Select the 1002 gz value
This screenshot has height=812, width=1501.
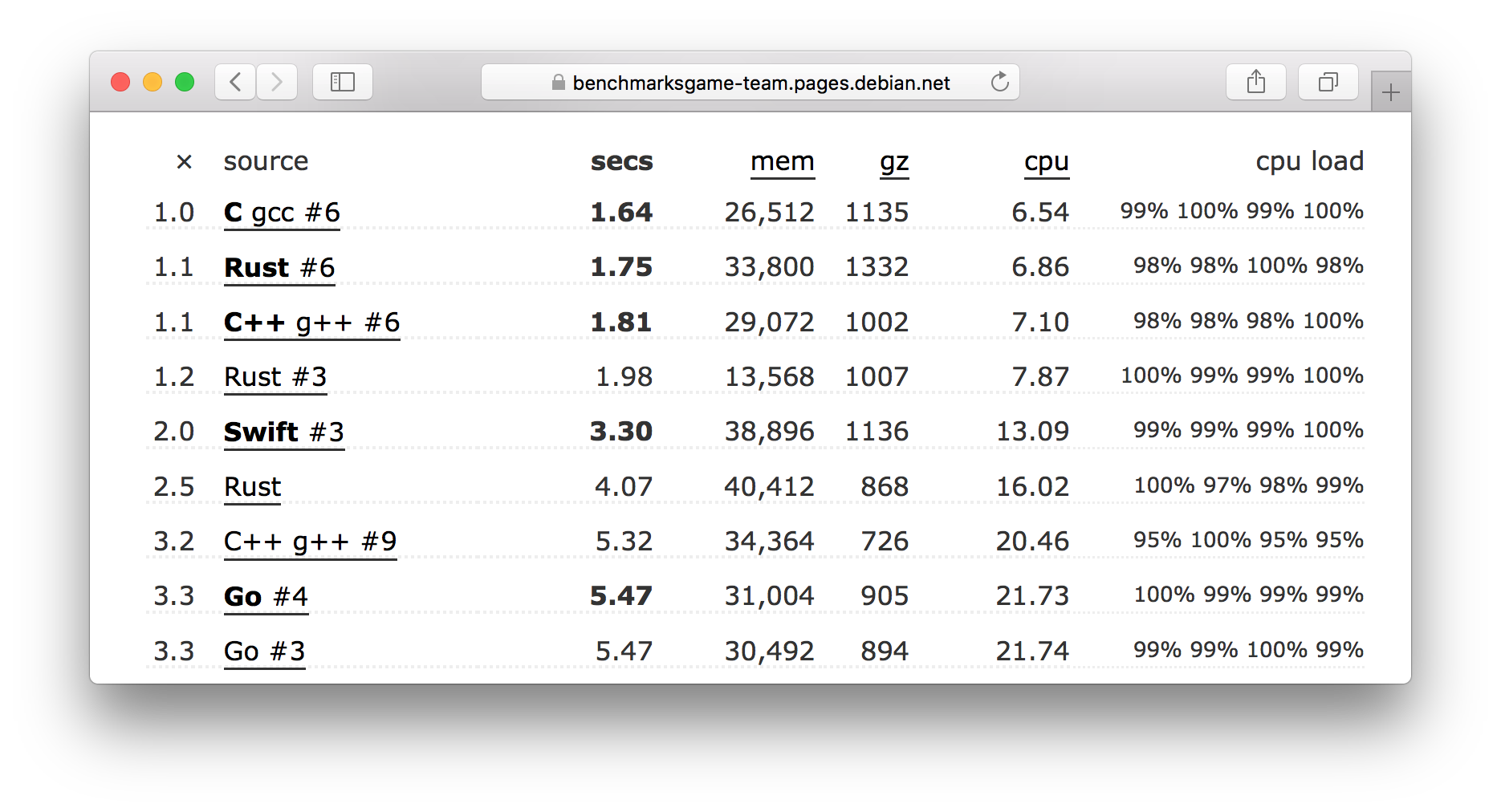pyautogui.click(x=877, y=323)
